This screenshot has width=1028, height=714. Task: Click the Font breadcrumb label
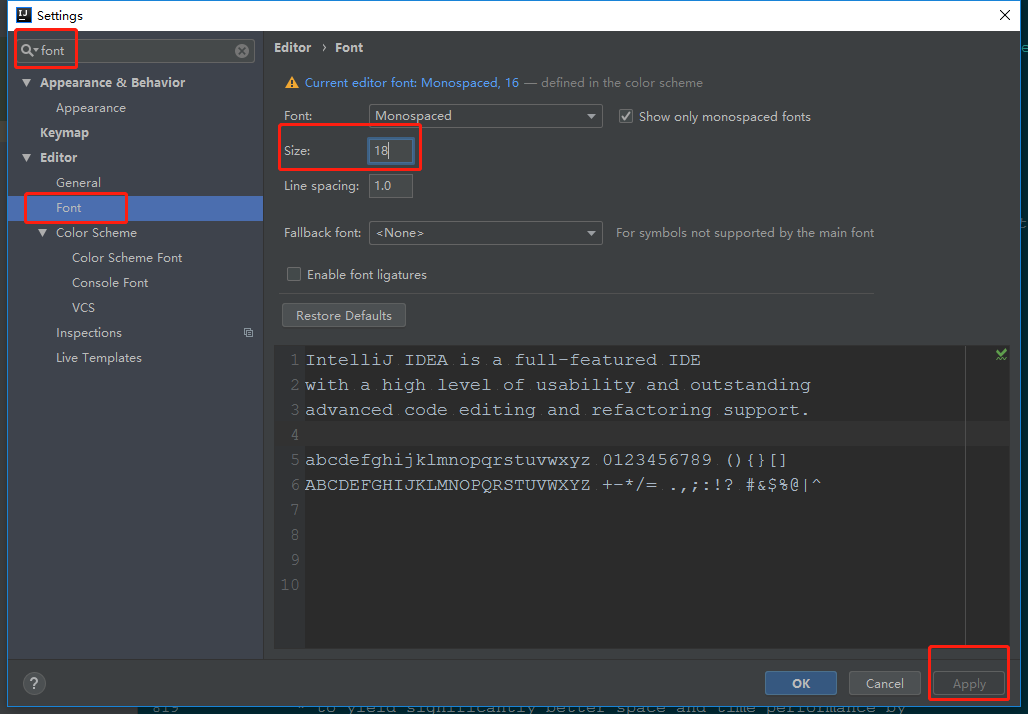click(349, 47)
